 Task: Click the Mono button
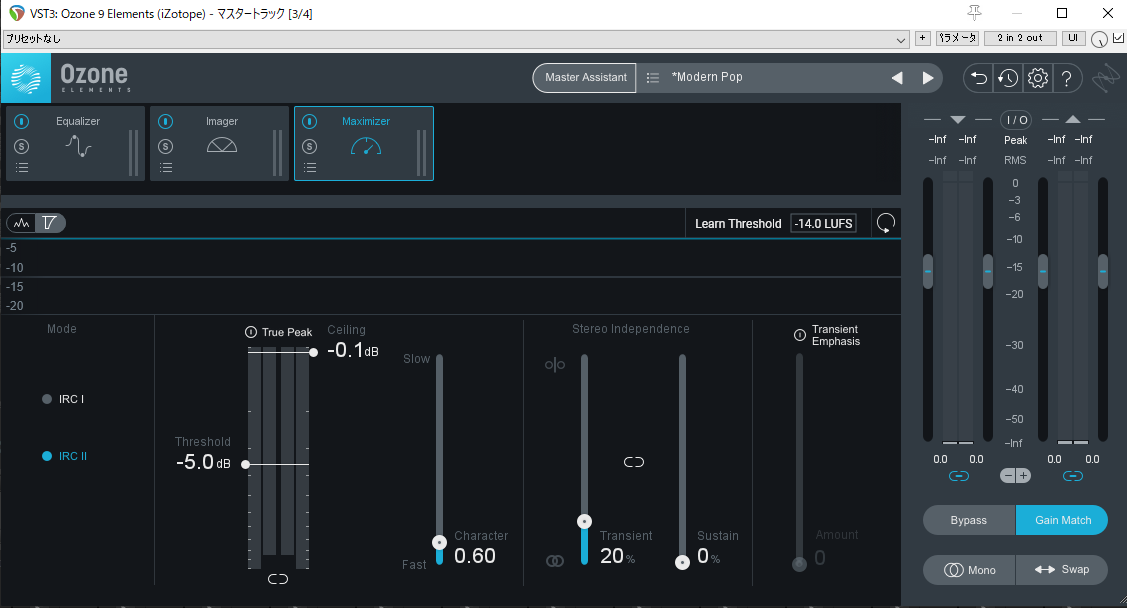point(969,570)
